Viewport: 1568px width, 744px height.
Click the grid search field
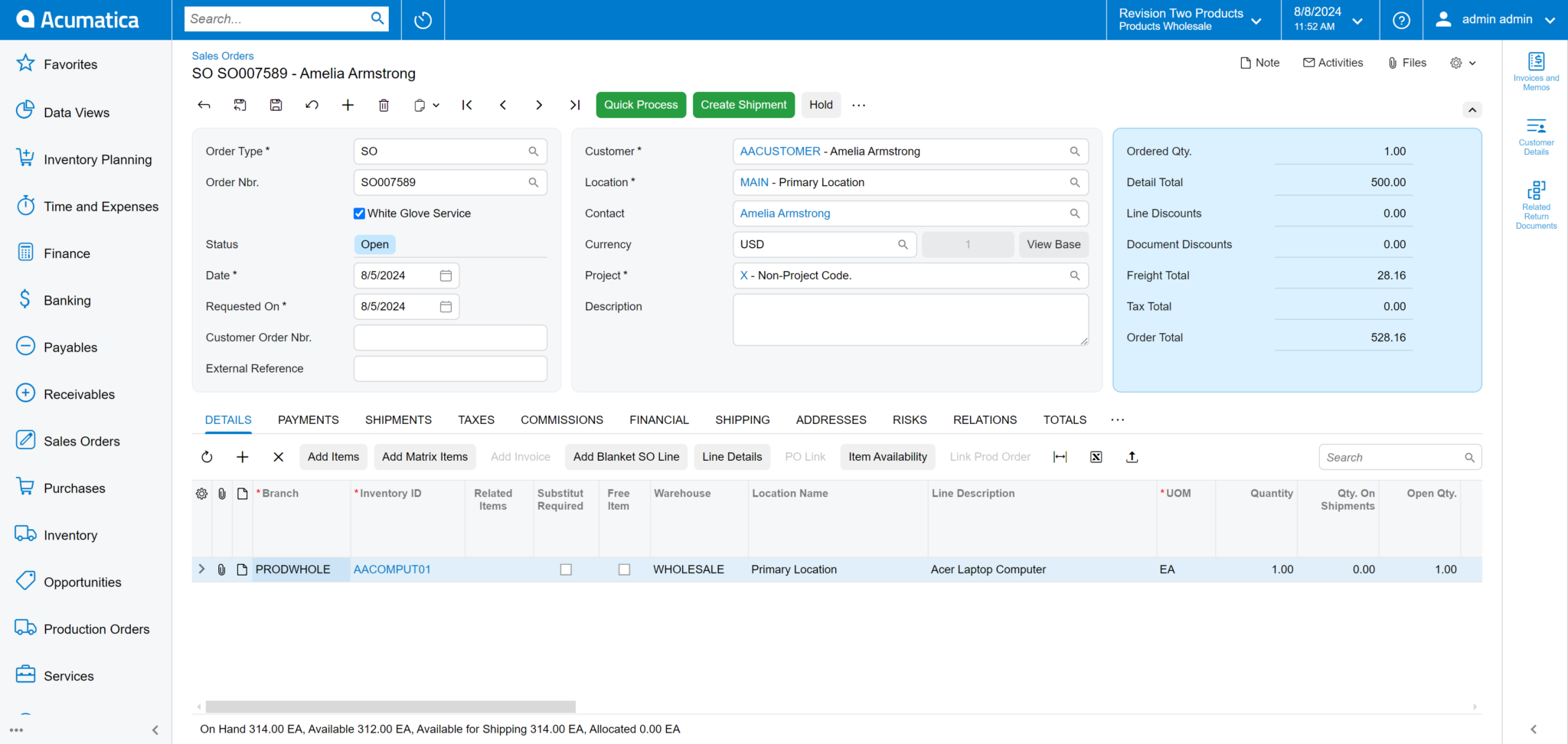pos(1393,456)
